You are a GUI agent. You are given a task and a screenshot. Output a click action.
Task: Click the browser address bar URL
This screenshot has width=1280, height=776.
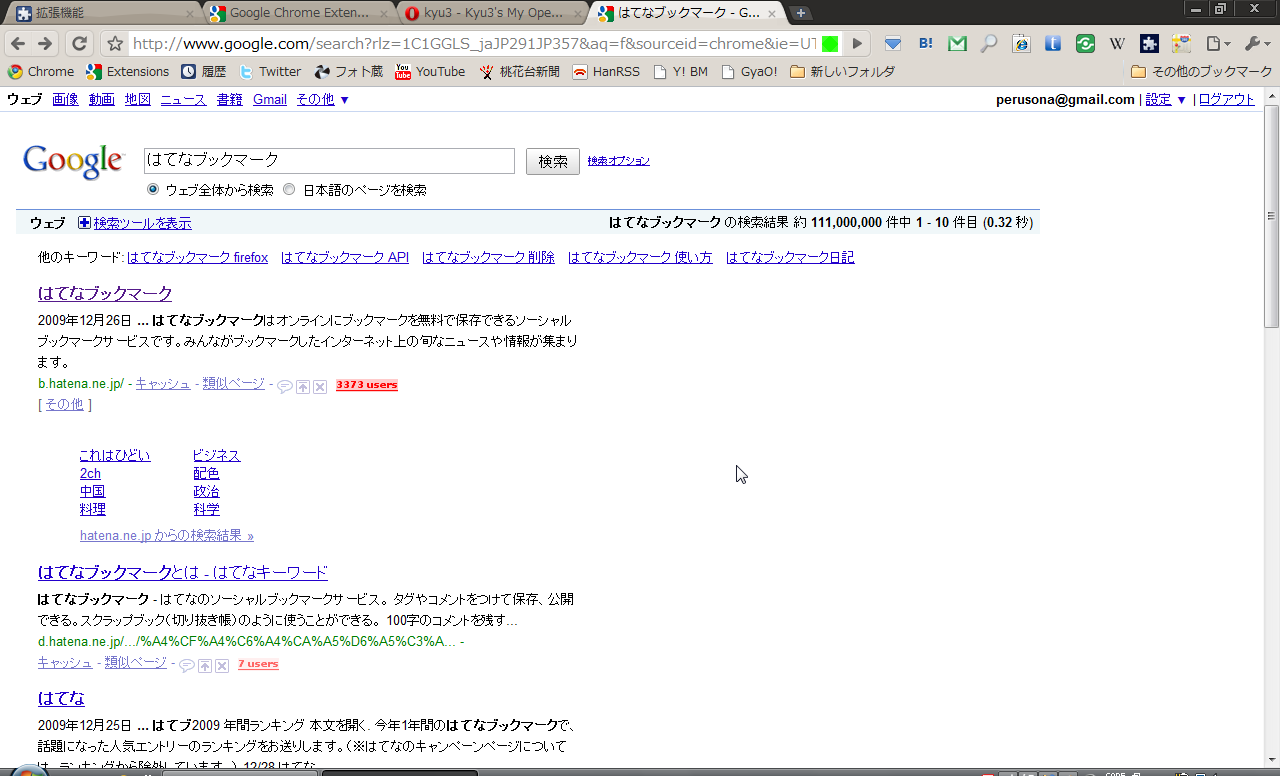(x=474, y=44)
